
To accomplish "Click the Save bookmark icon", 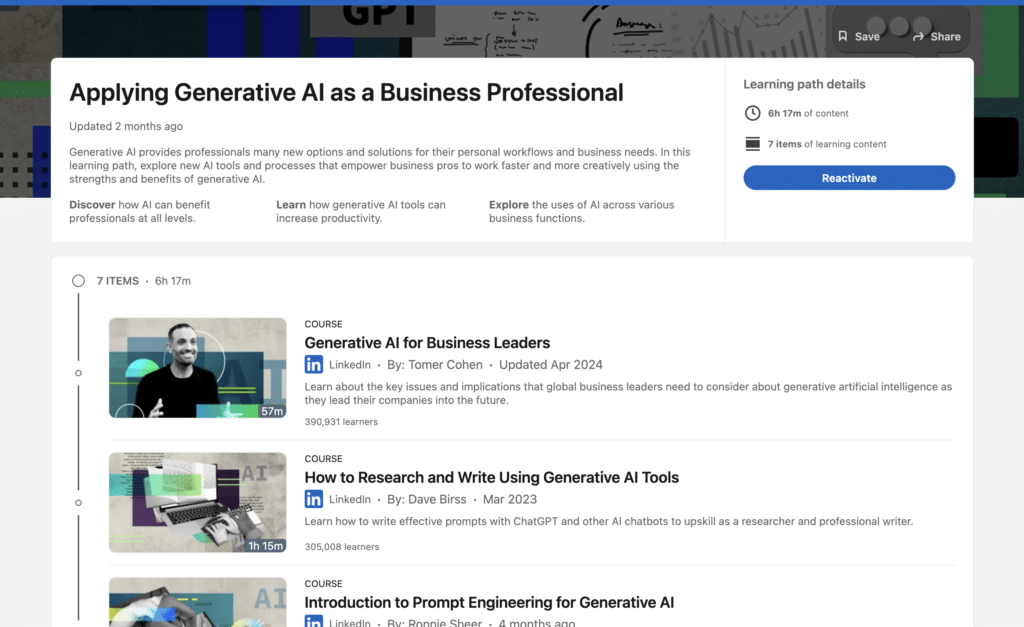I will click(842, 36).
